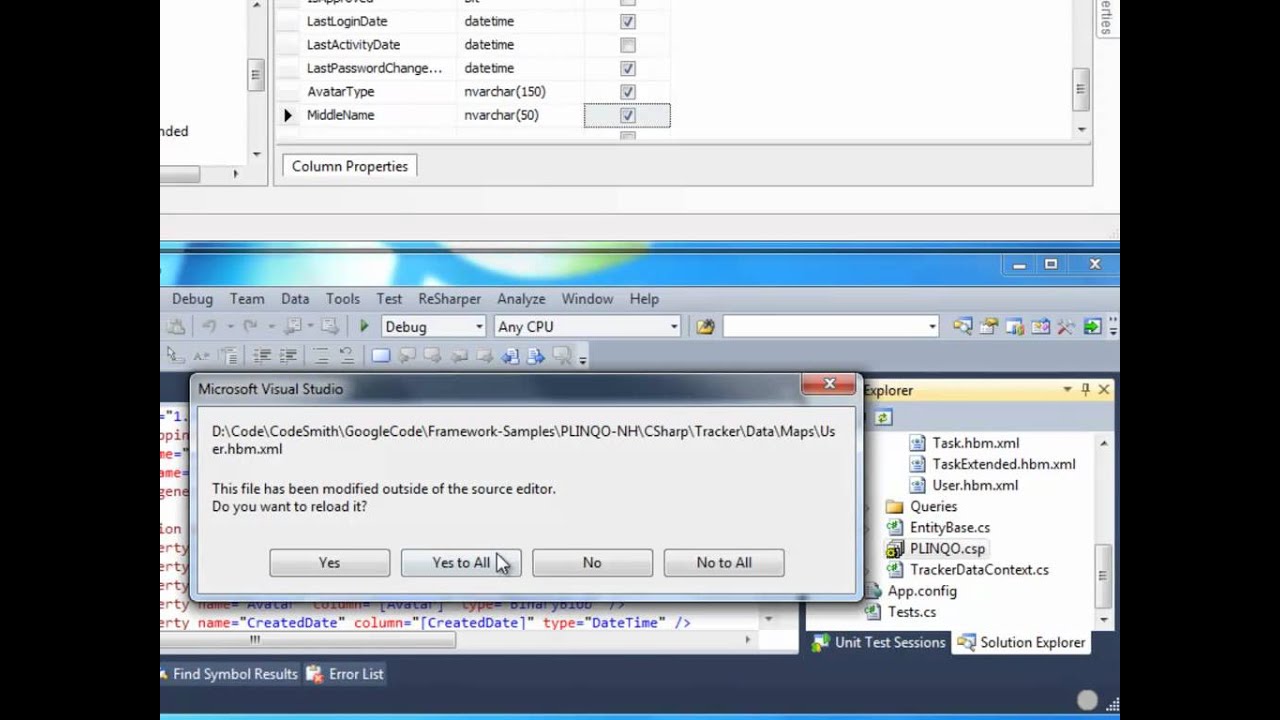Switch to the Unit Test Sessions tab
The width and height of the screenshot is (1280, 720).
pos(878,643)
